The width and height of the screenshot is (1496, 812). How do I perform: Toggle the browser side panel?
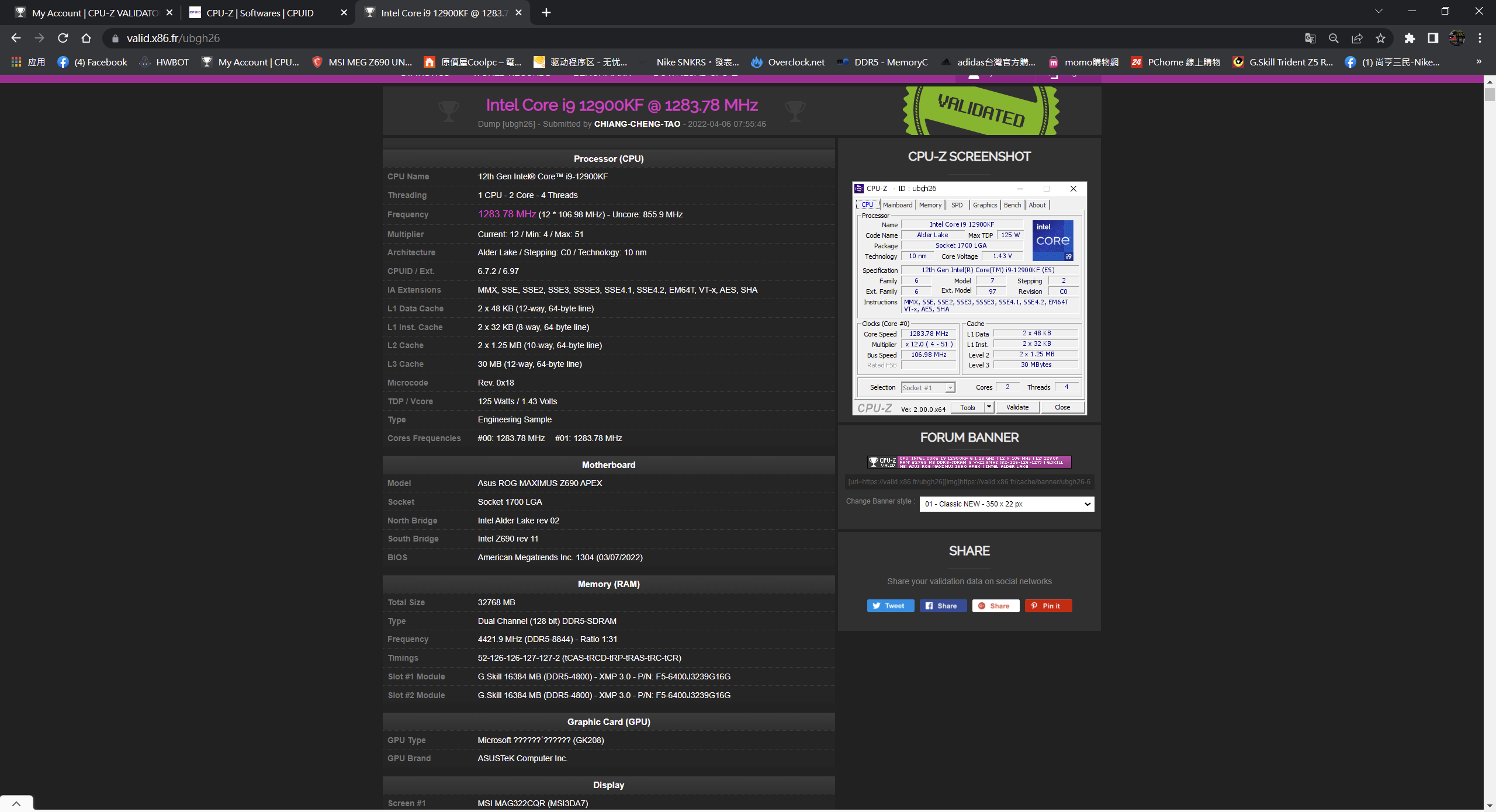click(x=1433, y=38)
